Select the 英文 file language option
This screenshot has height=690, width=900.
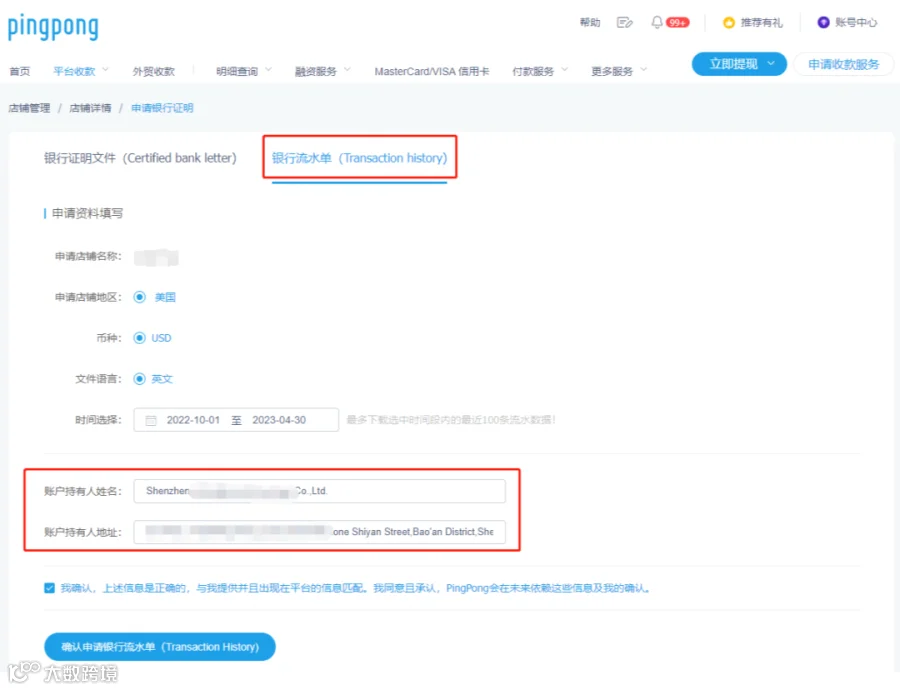point(139,379)
